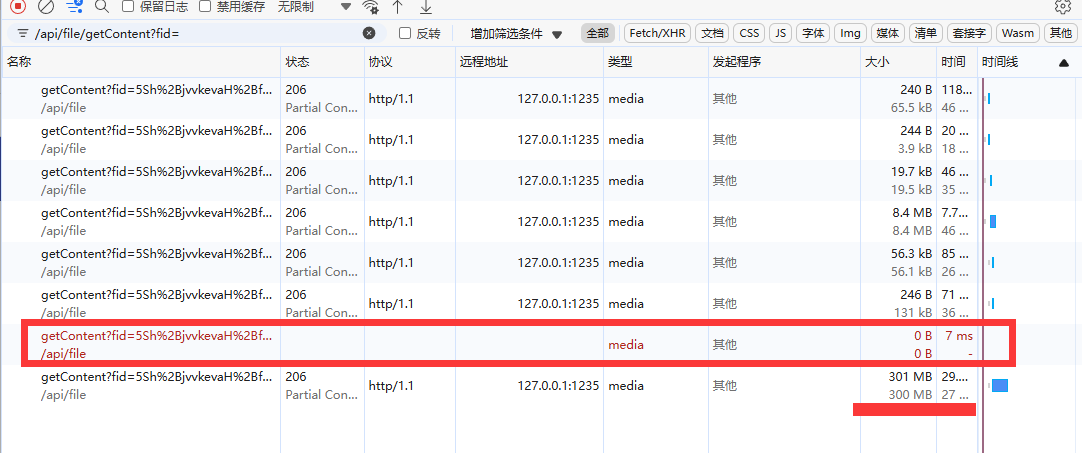This screenshot has width=1082, height=453.
Task: Enable the 保留日志 checkbox
Action: [128, 6]
